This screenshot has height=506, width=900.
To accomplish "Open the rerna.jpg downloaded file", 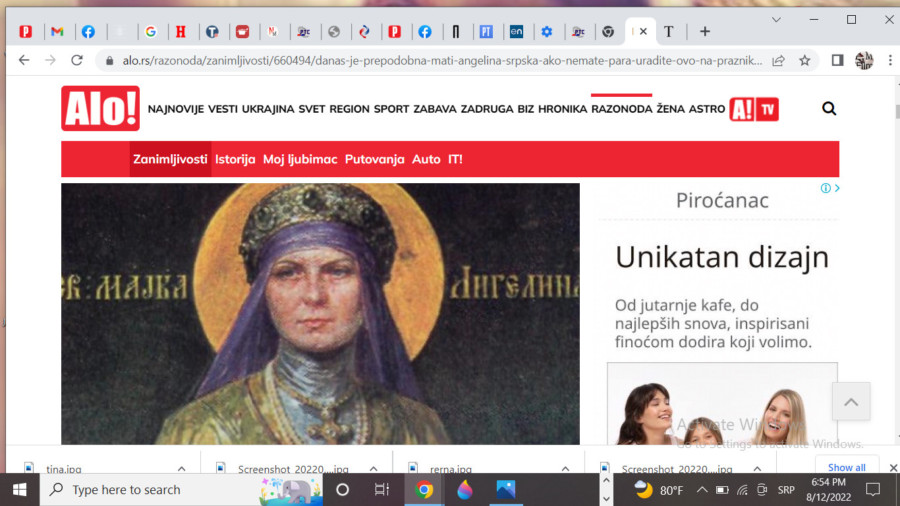I will 451,469.
